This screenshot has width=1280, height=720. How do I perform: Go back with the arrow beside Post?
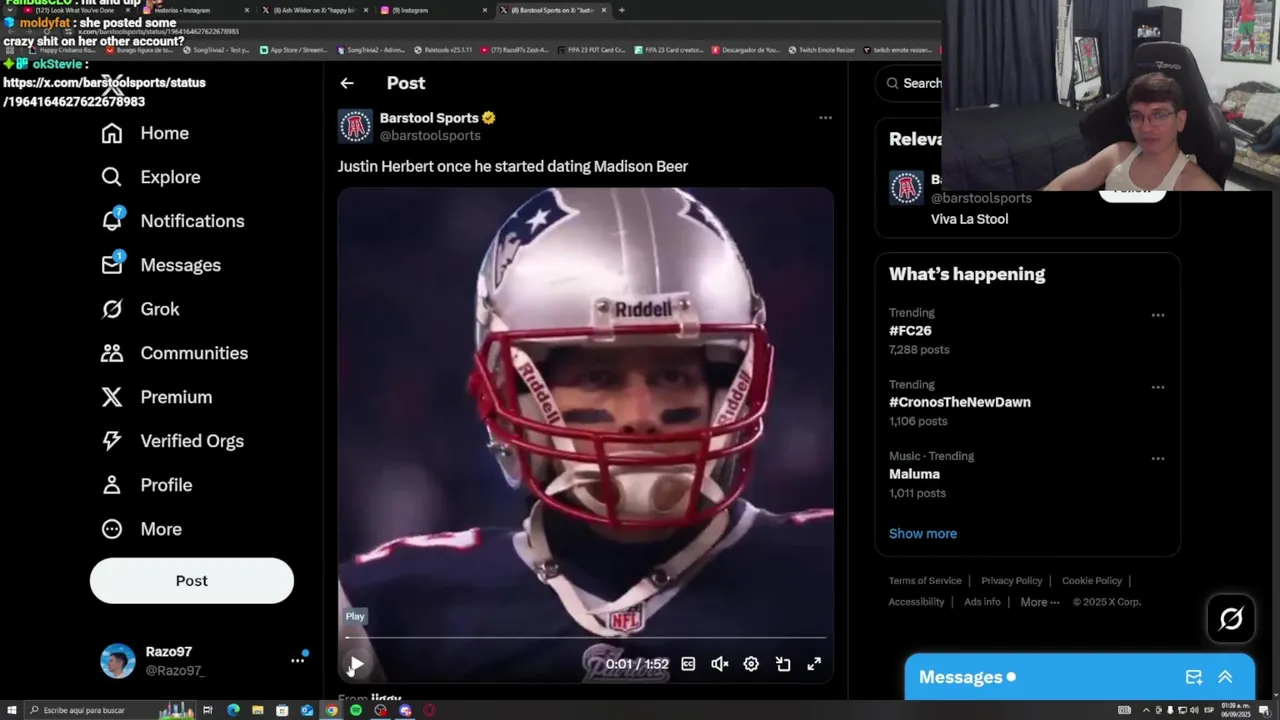347,83
